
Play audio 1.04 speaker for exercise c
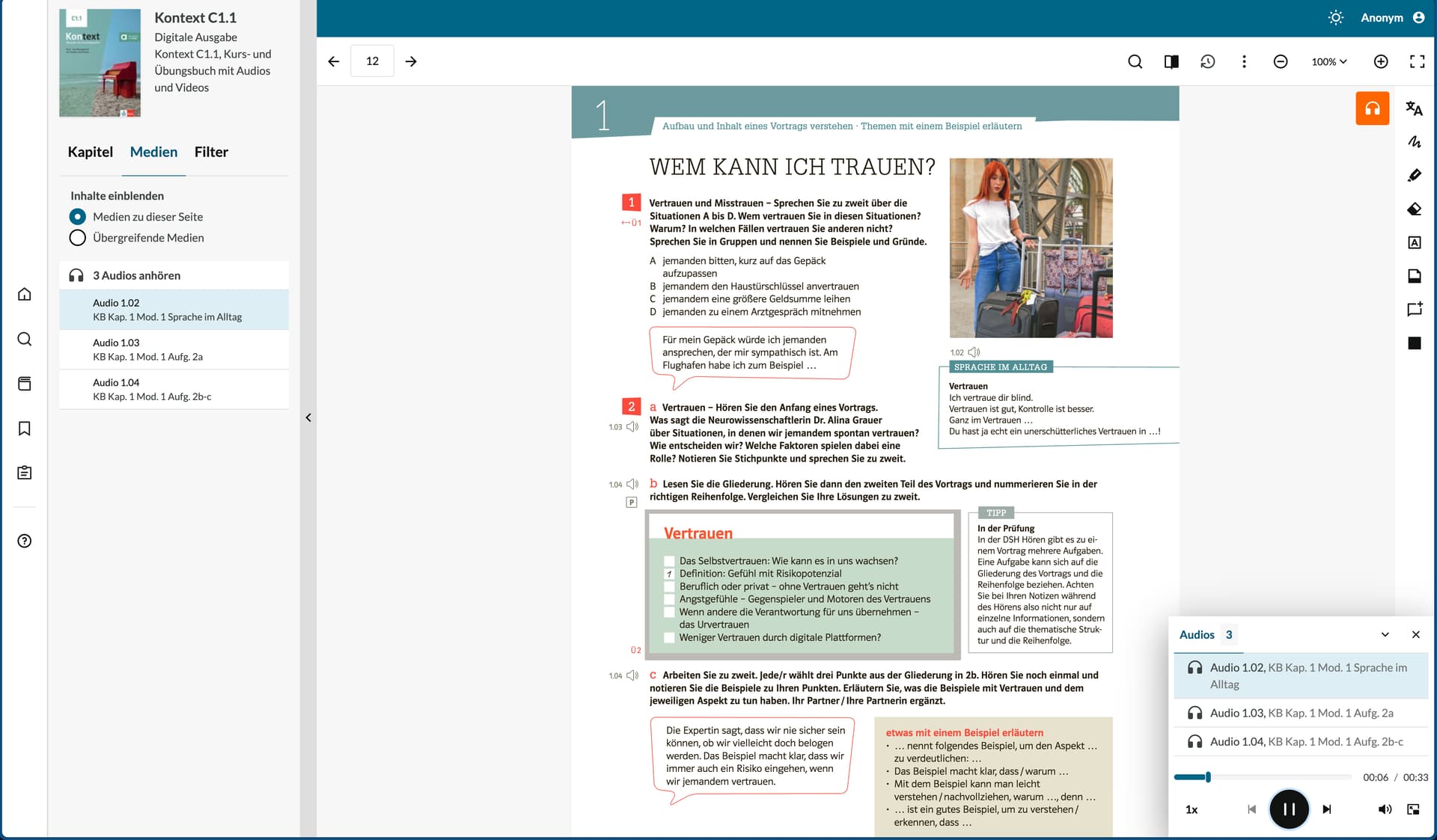tap(632, 675)
